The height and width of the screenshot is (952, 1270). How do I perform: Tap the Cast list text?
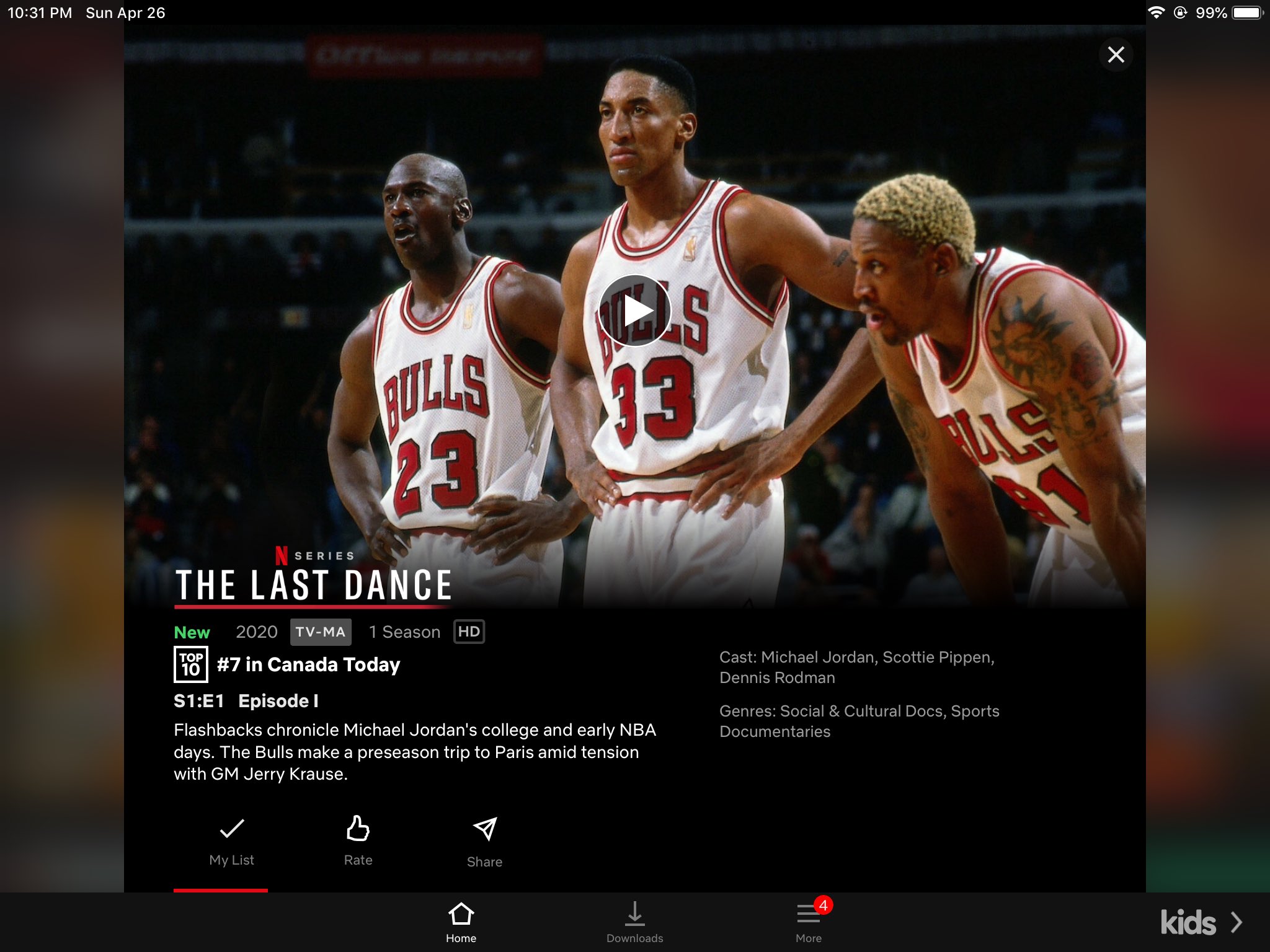tap(856, 667)
